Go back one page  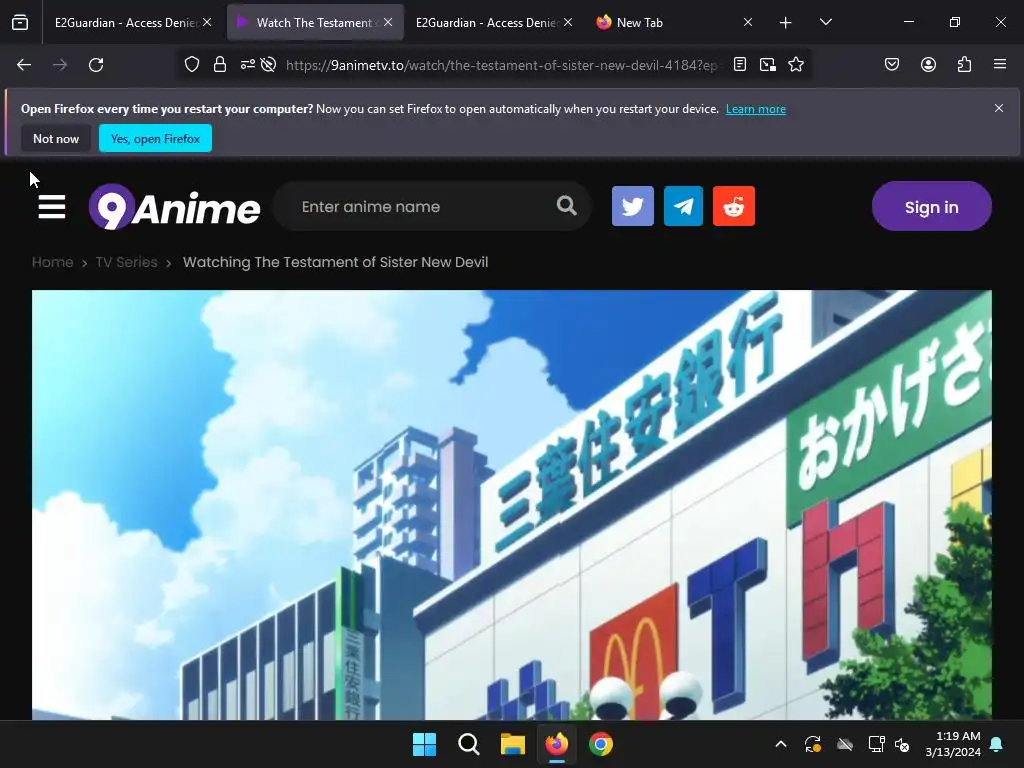coord(24,65)
